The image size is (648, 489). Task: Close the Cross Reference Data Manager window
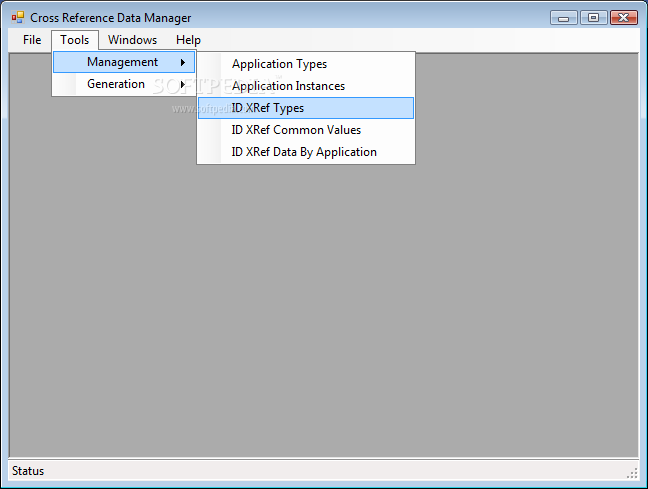[x=624, y=18]
